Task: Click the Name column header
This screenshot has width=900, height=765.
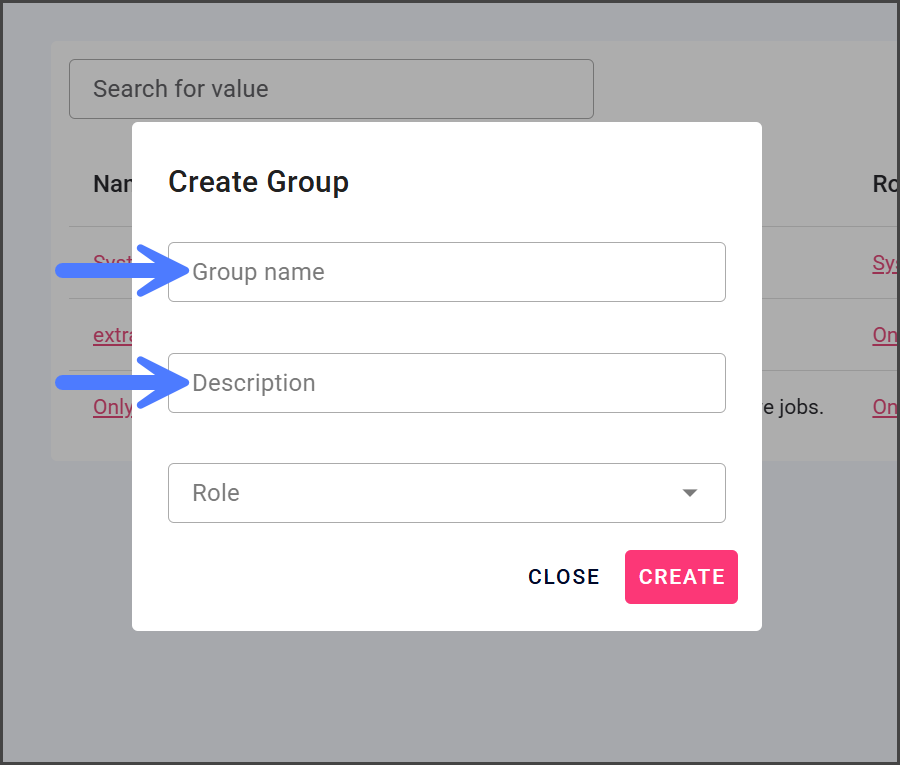Action: 112,184
